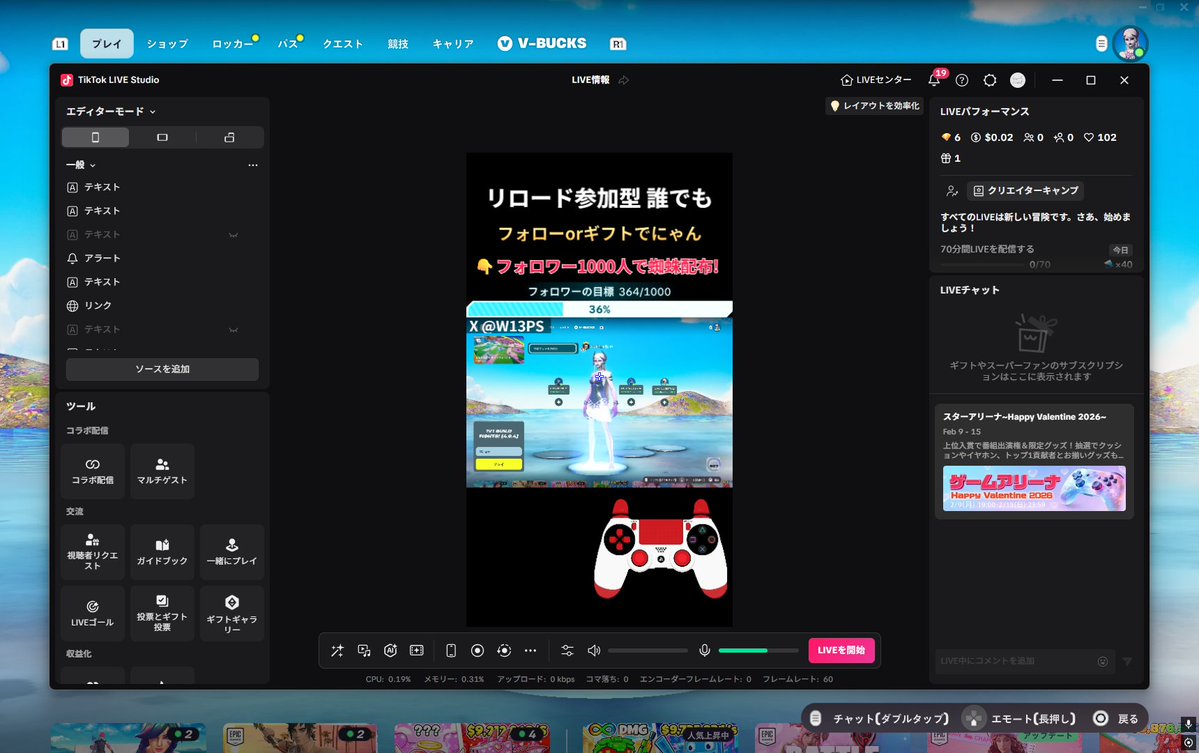
Task: Open Fortnite キャリア tab
Action: (x=453, y=44)
